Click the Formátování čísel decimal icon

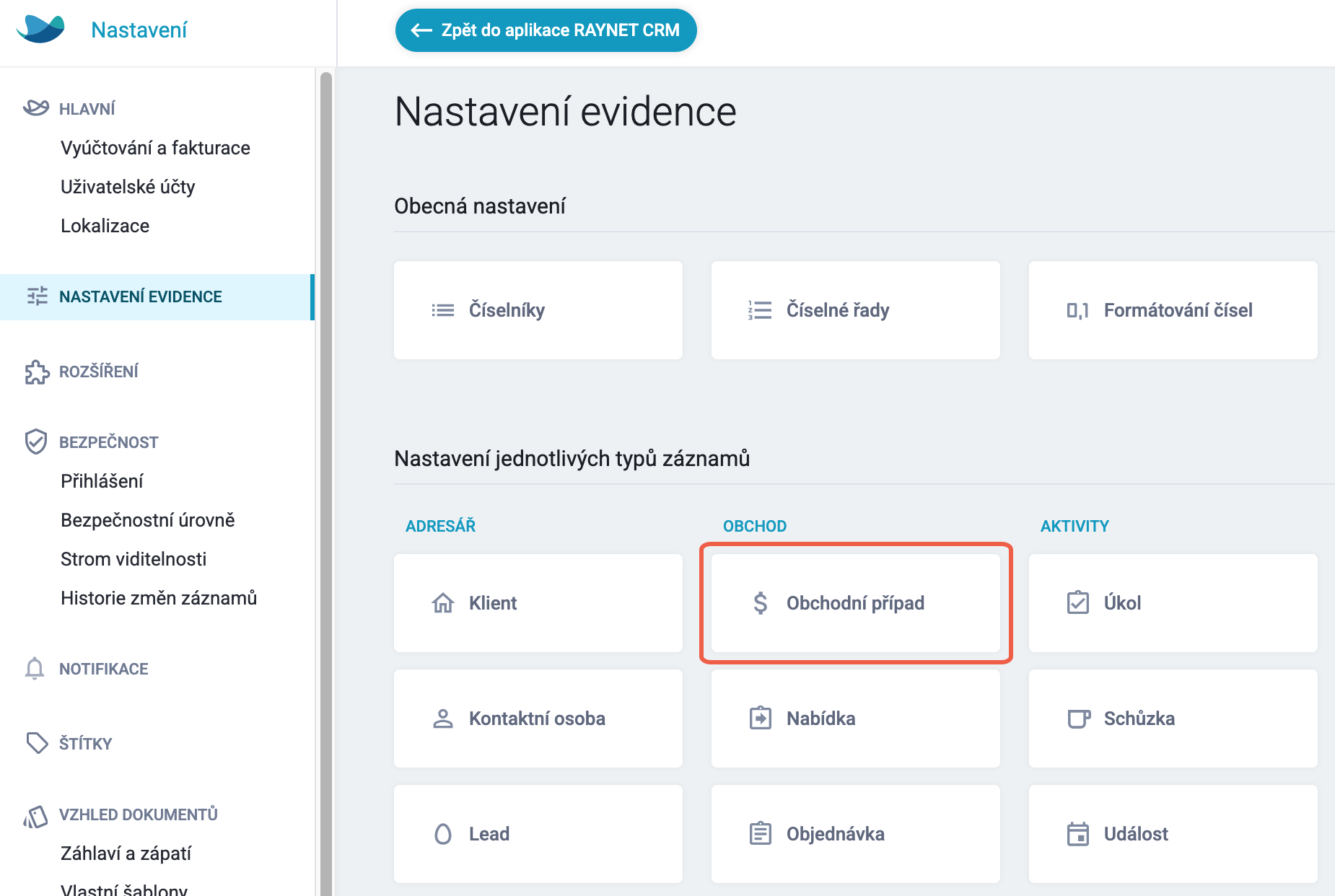1077,311
